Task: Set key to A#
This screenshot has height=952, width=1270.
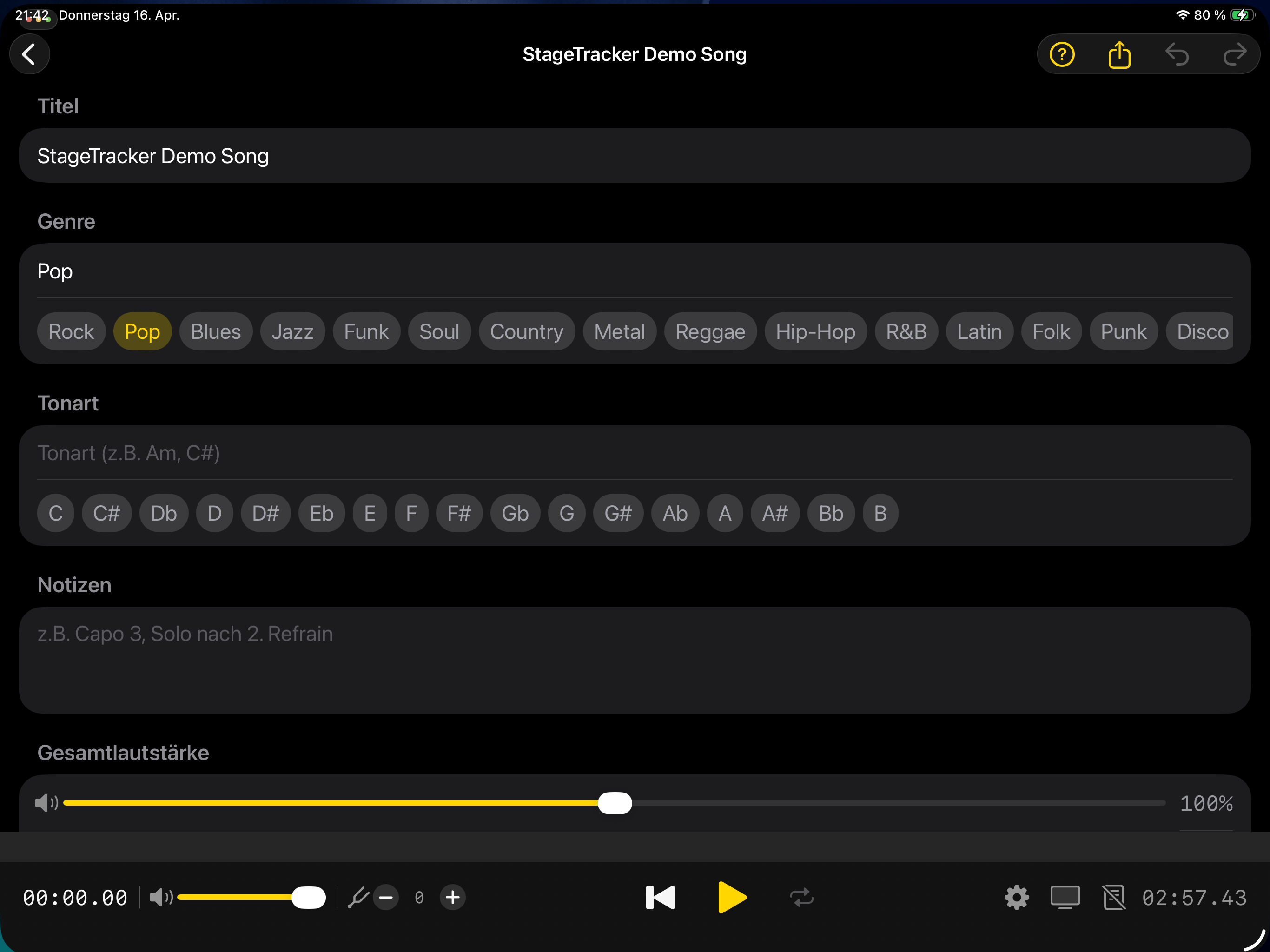Action: pyautogui.click(x=775, y=513)
